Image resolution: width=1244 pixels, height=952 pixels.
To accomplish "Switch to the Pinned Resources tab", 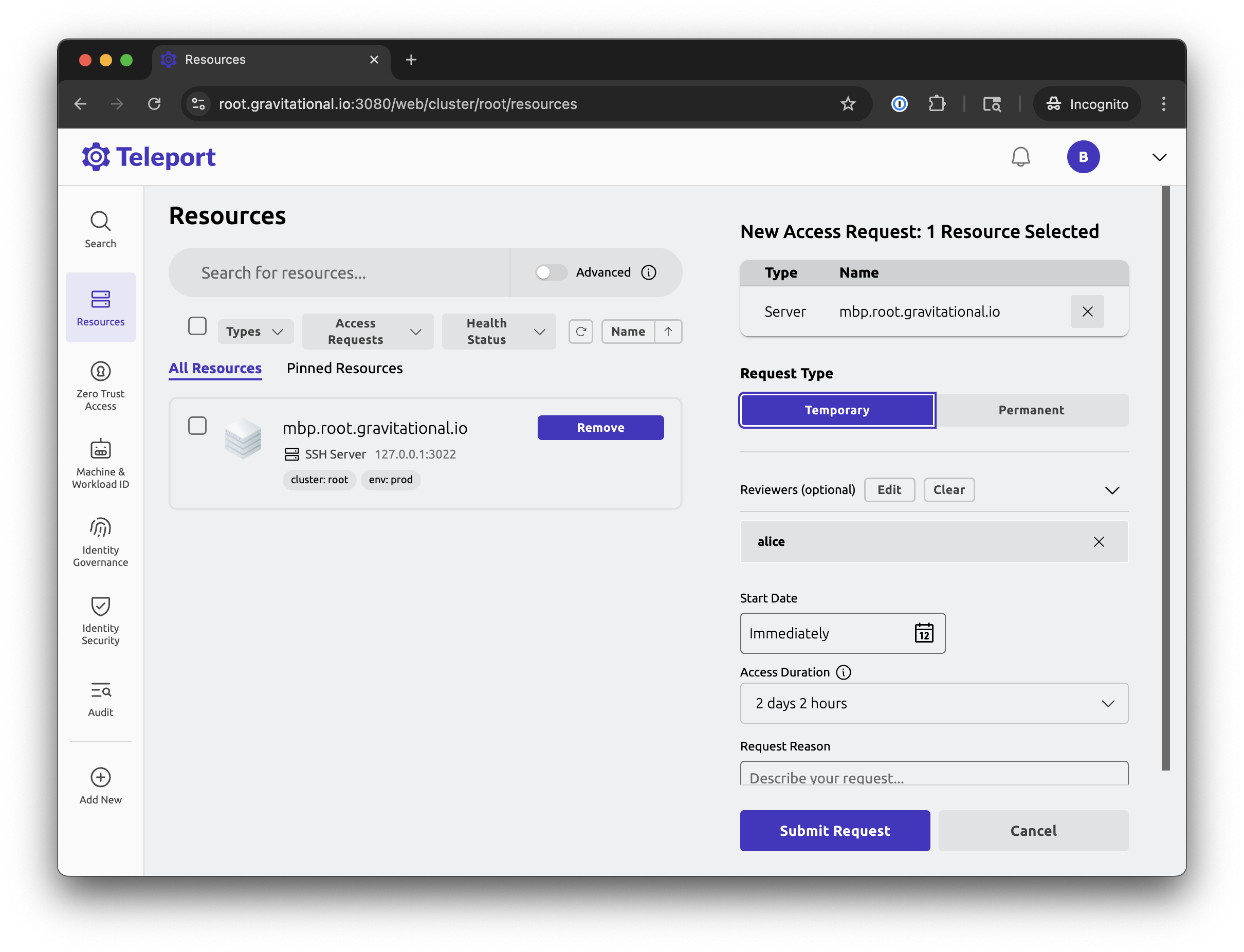I will pos(344,369).
